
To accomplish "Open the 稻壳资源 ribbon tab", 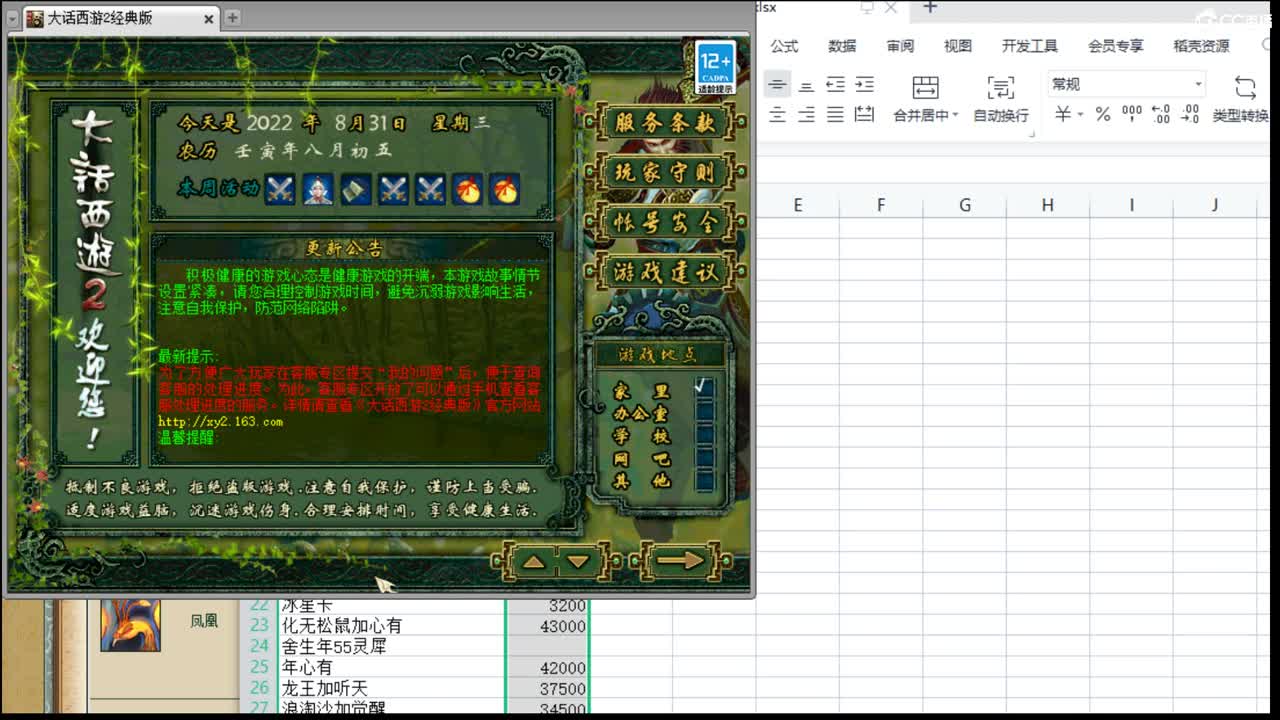I will click(x=1202, y=46).
